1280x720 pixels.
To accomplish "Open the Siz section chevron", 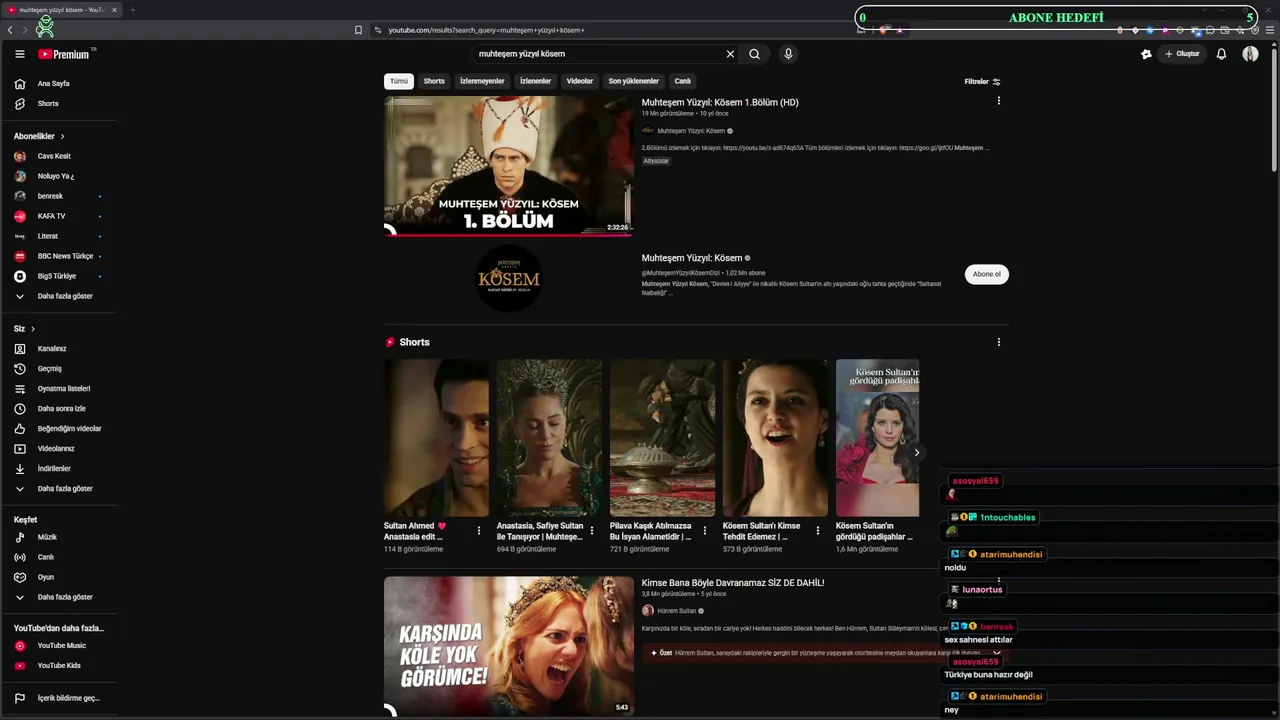I will click(33, 329).
